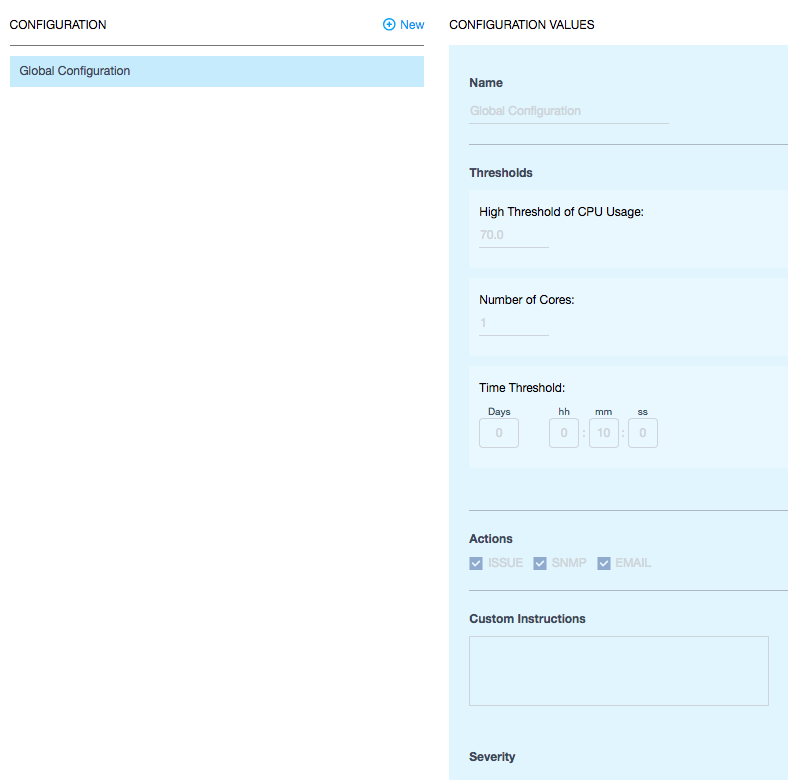Screen dimensions: 788x780
Task: Click the Severity section label
Action: (492, 757)
